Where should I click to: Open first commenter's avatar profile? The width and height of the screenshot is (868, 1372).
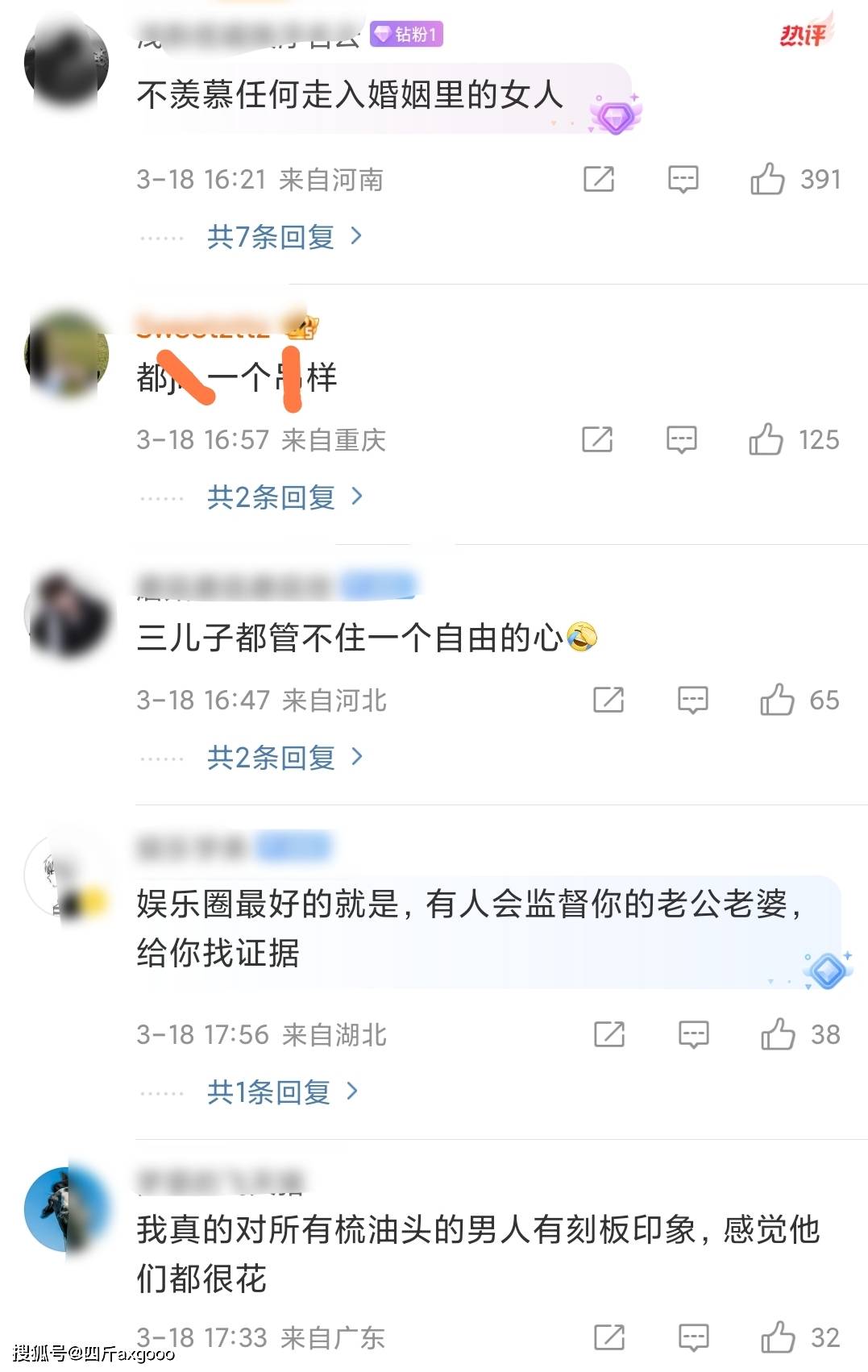66,63
